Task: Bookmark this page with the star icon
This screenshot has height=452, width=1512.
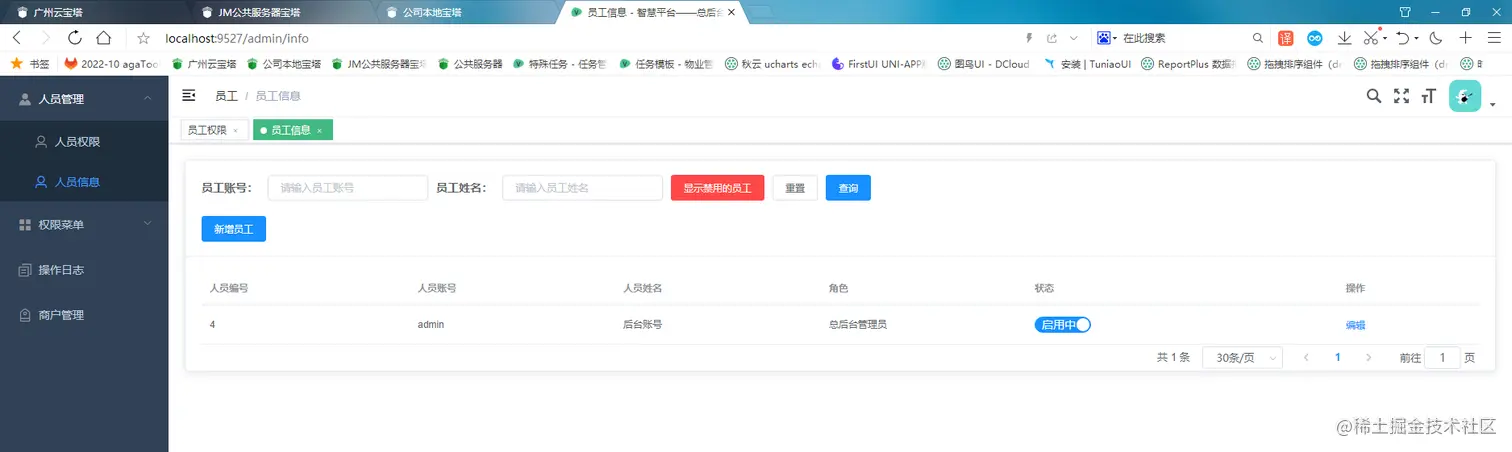Action: [x=143, y=38]
